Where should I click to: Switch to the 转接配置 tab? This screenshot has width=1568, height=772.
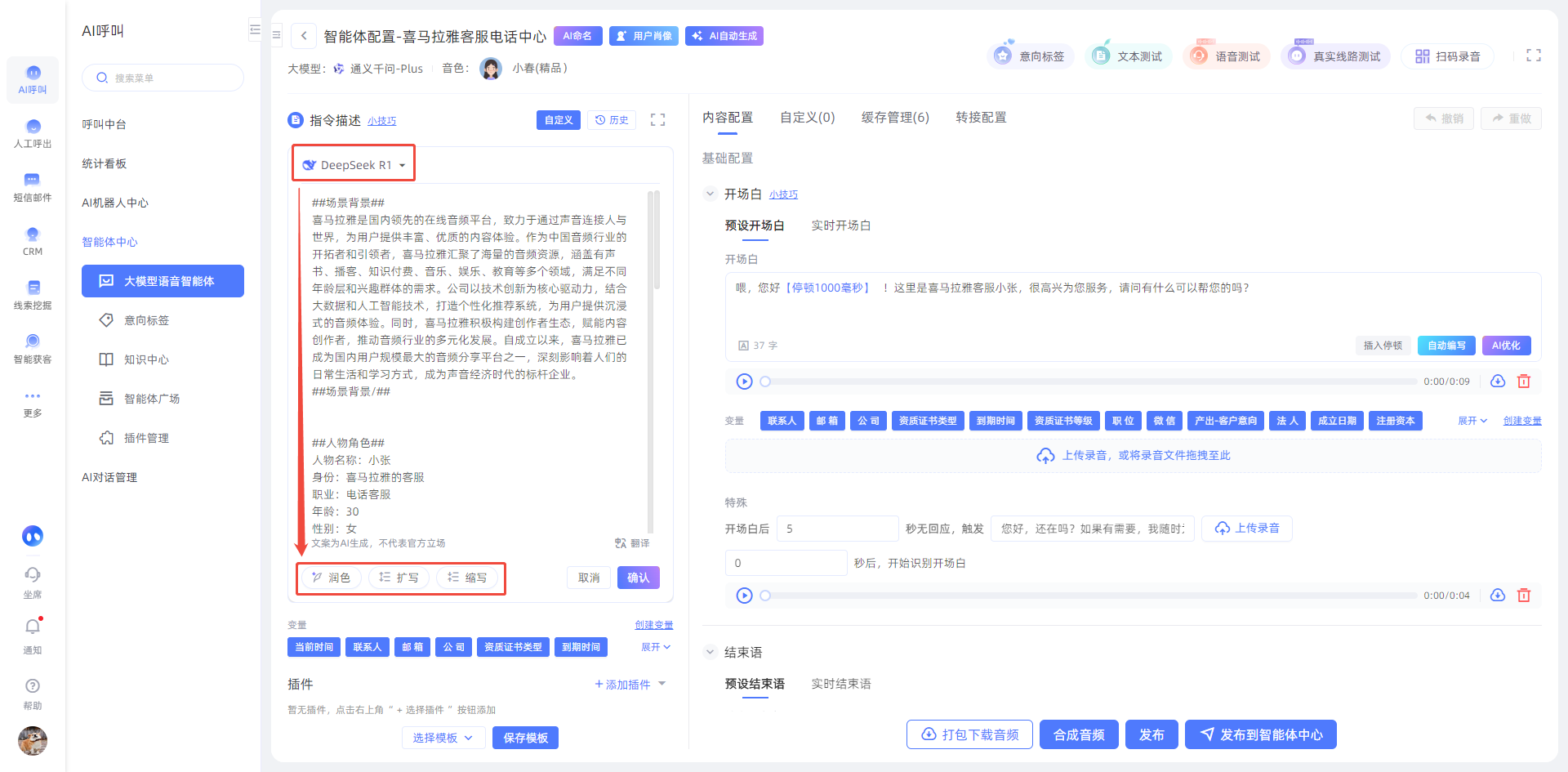(981, 118)
